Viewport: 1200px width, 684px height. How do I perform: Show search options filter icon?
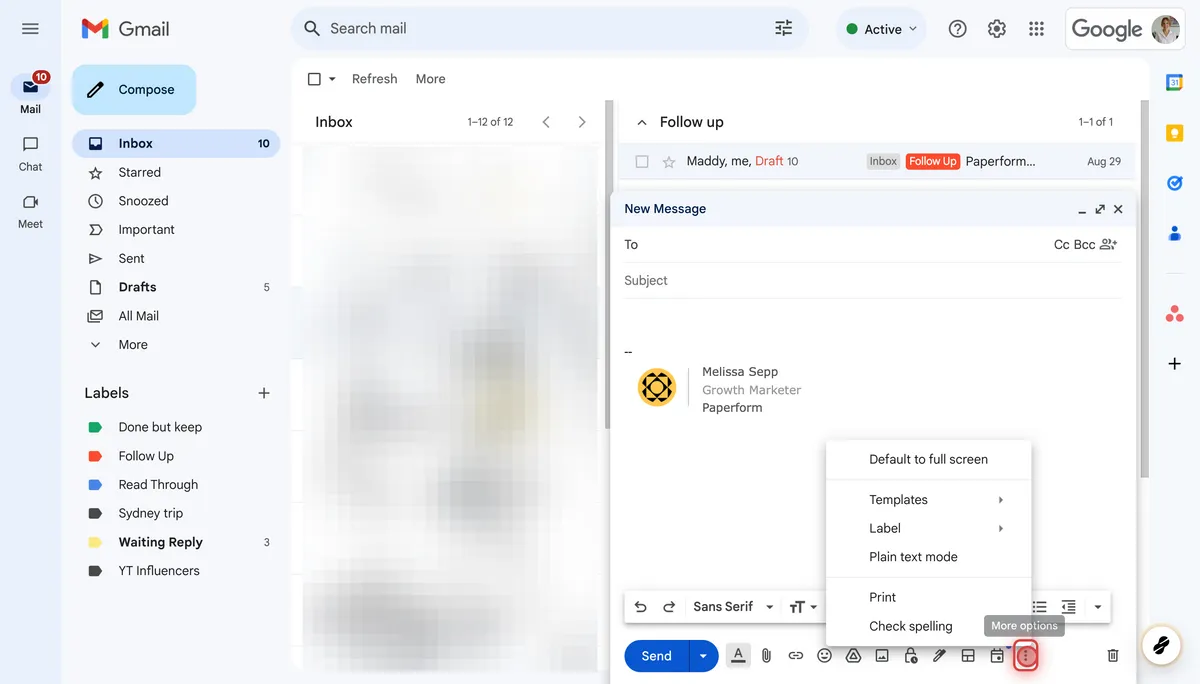(x=783, y=29)
